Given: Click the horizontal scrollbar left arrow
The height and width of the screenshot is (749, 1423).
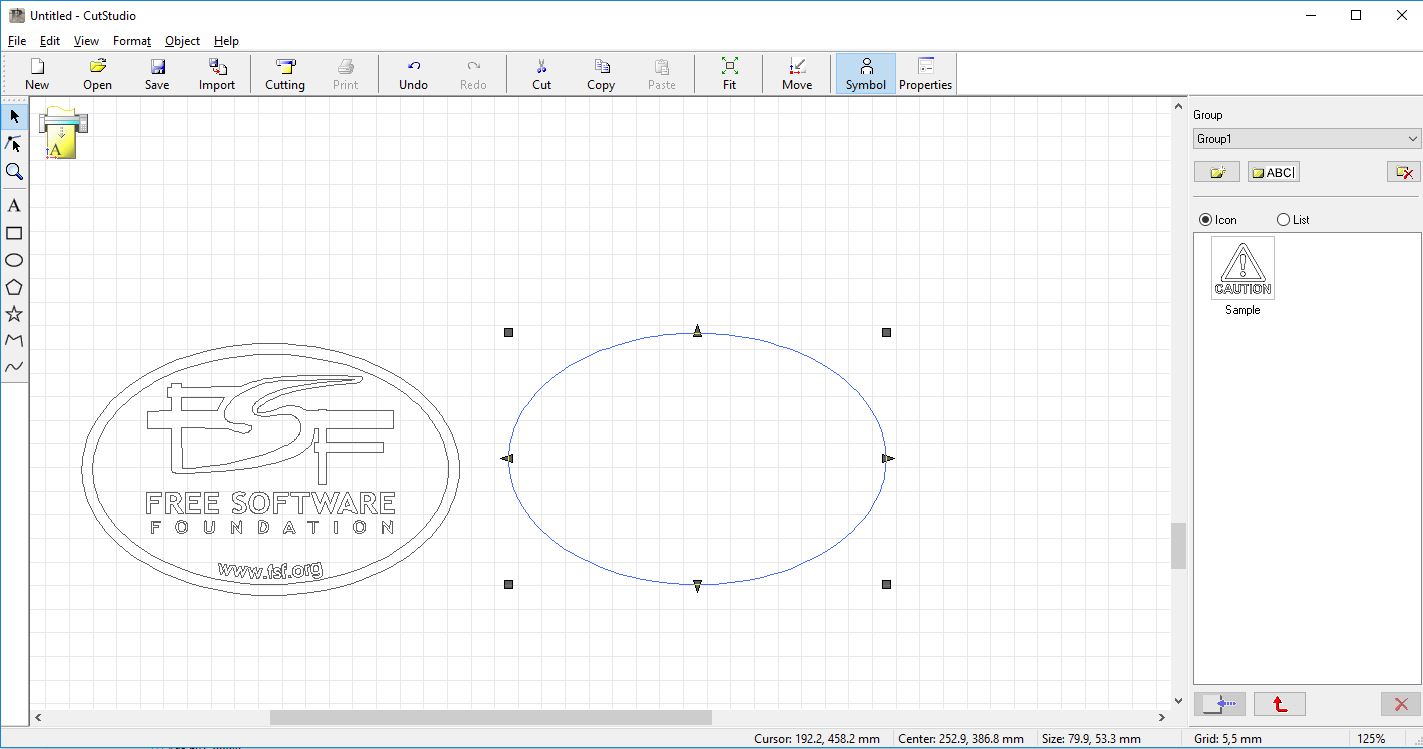Looking at the screenshot, I should (x=38, y=717).
